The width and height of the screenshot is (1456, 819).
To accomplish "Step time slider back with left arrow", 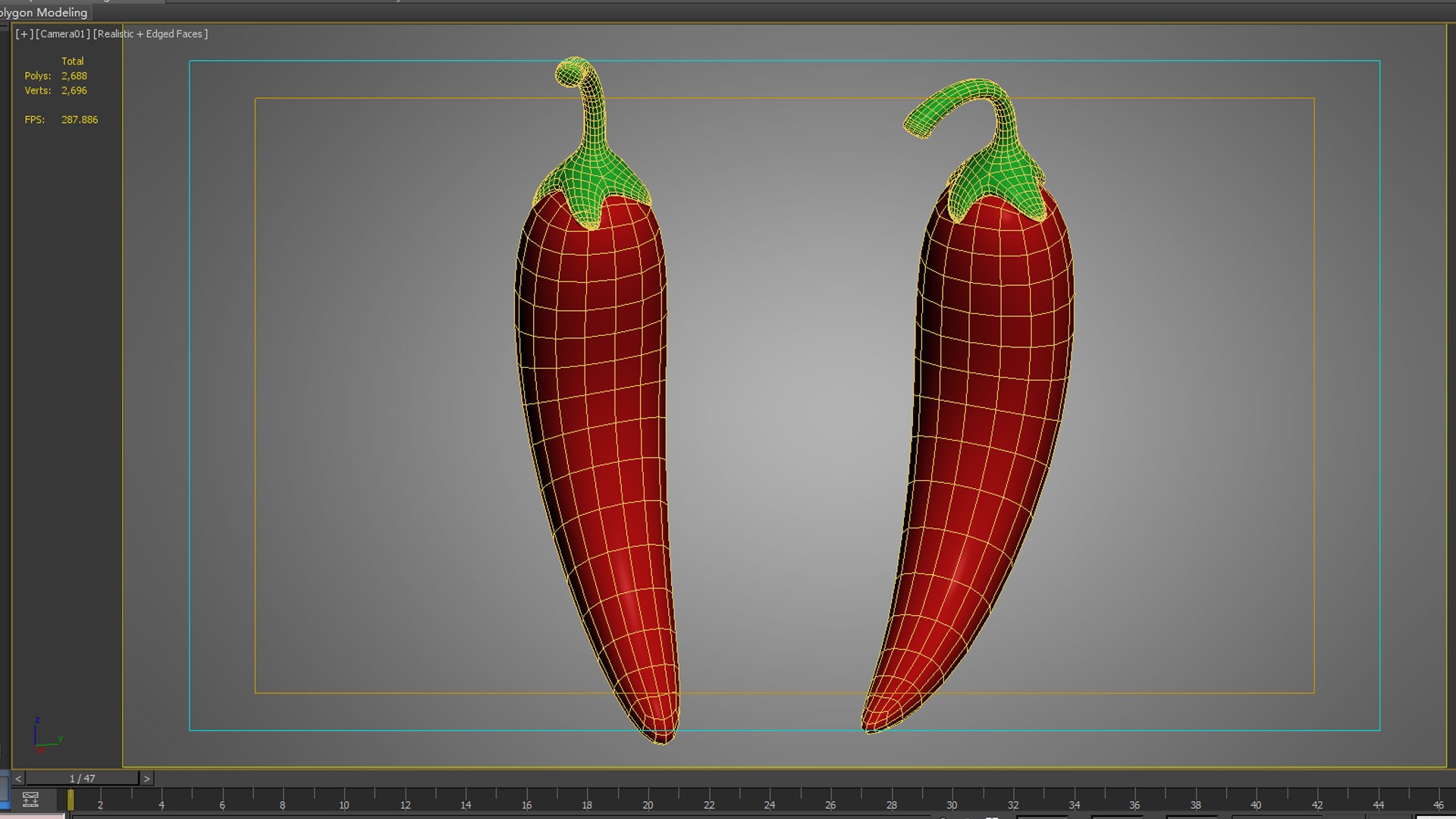I will (18, 779).
